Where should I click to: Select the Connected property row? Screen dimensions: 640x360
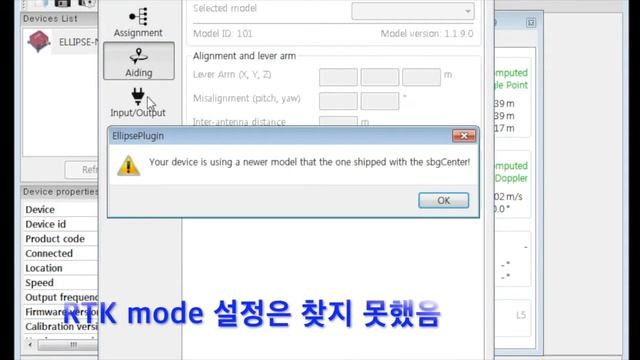60,253
